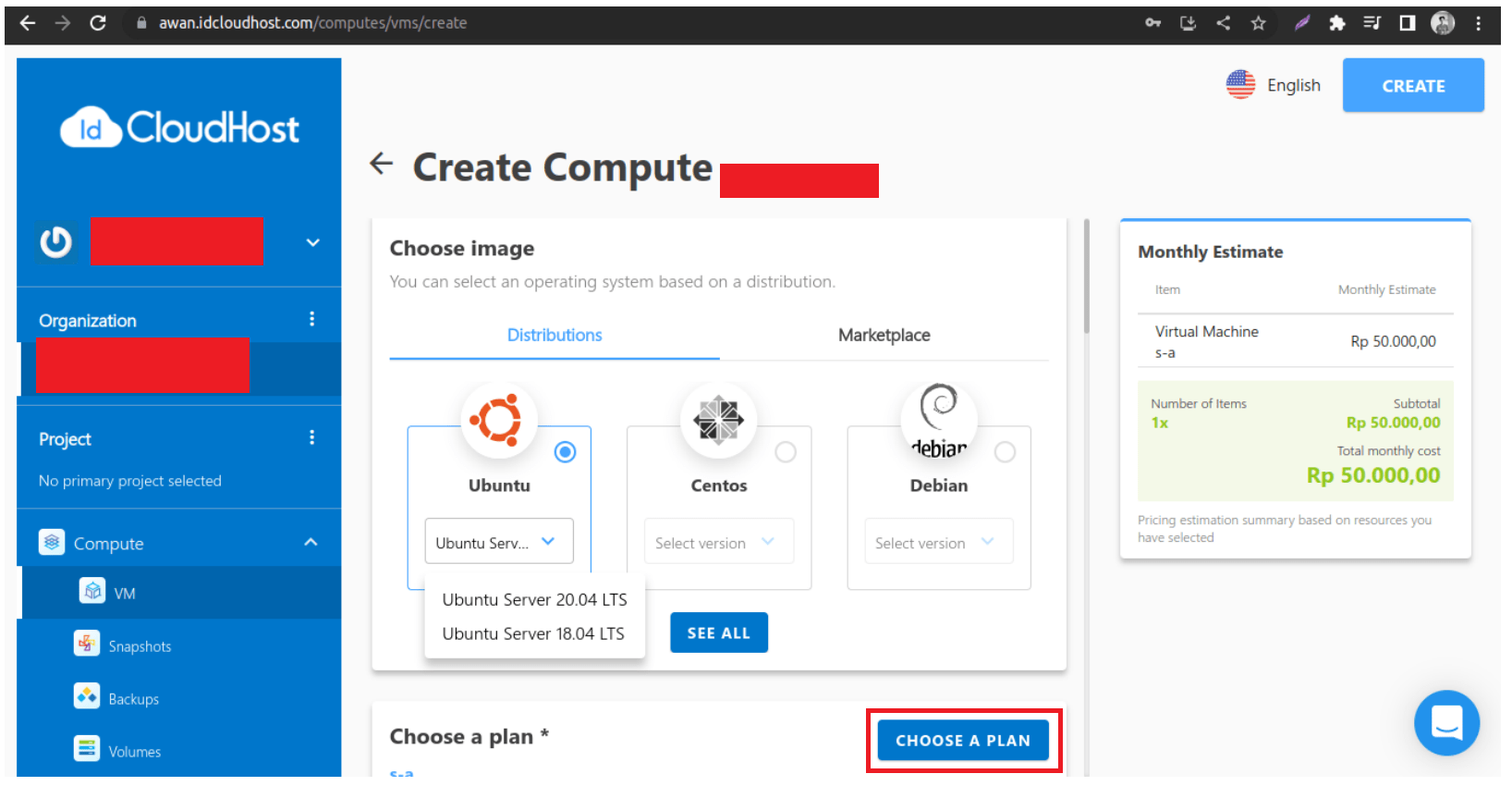This screenshot has width=1512, height=786.
Task: Click the IdCloudHost logo
Action: [179, 129]
